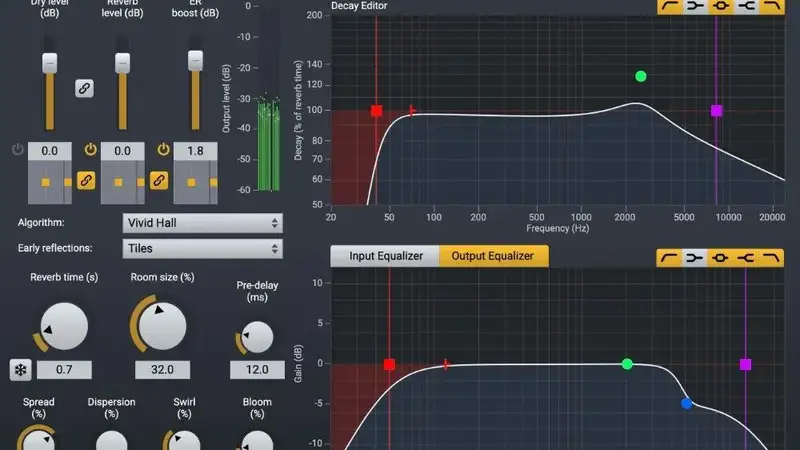
Task: Toggle the low-shelf filter in the equalizer
Action: (x=694, y=258)
